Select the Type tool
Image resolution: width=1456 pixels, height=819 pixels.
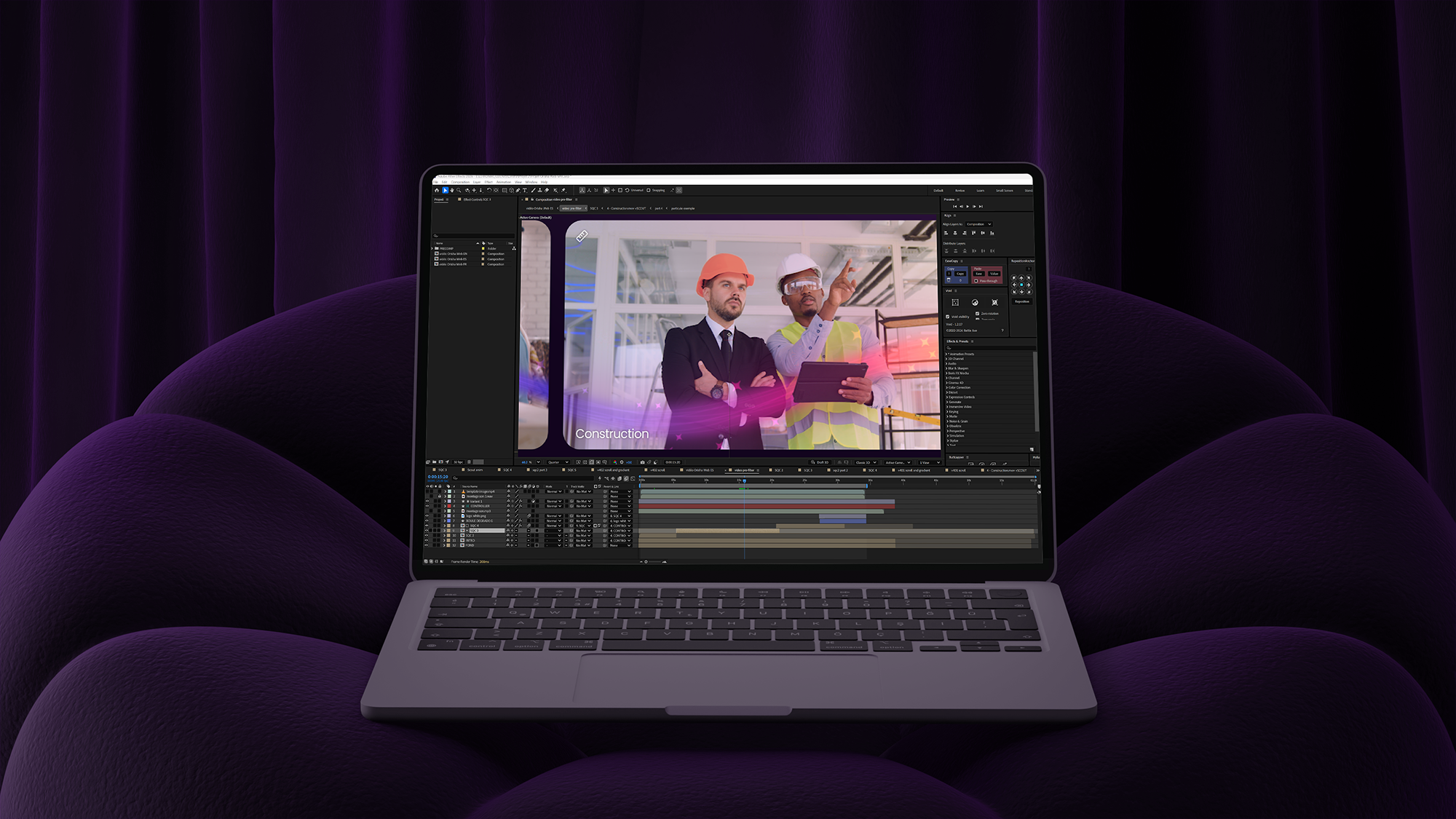coord(524,191)
